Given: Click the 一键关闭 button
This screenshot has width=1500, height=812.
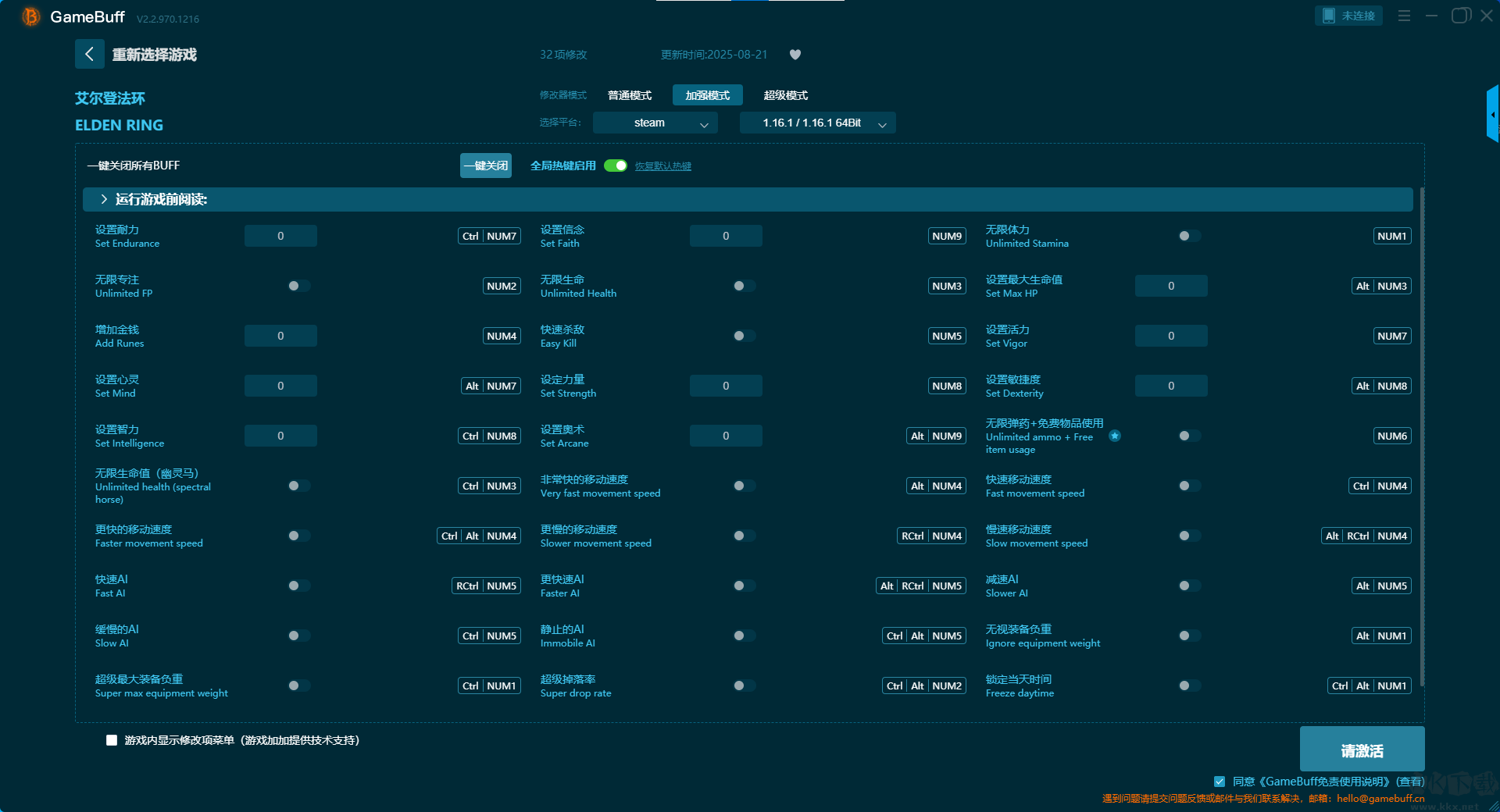Looking at the screenshot, I should (485, 166).
